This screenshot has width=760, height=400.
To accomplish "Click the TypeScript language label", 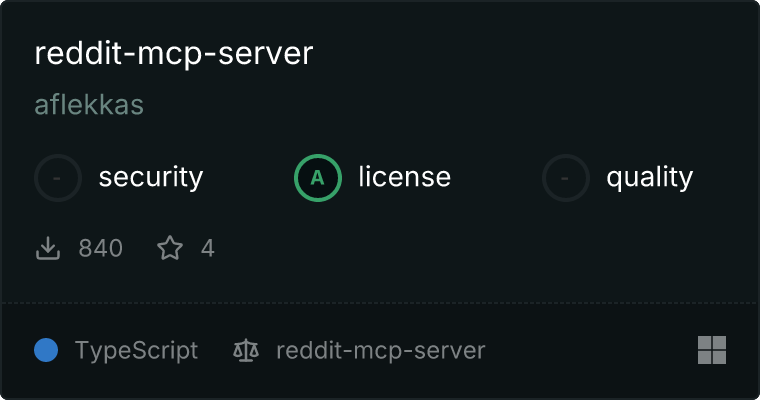I will [x=136, y=350].
